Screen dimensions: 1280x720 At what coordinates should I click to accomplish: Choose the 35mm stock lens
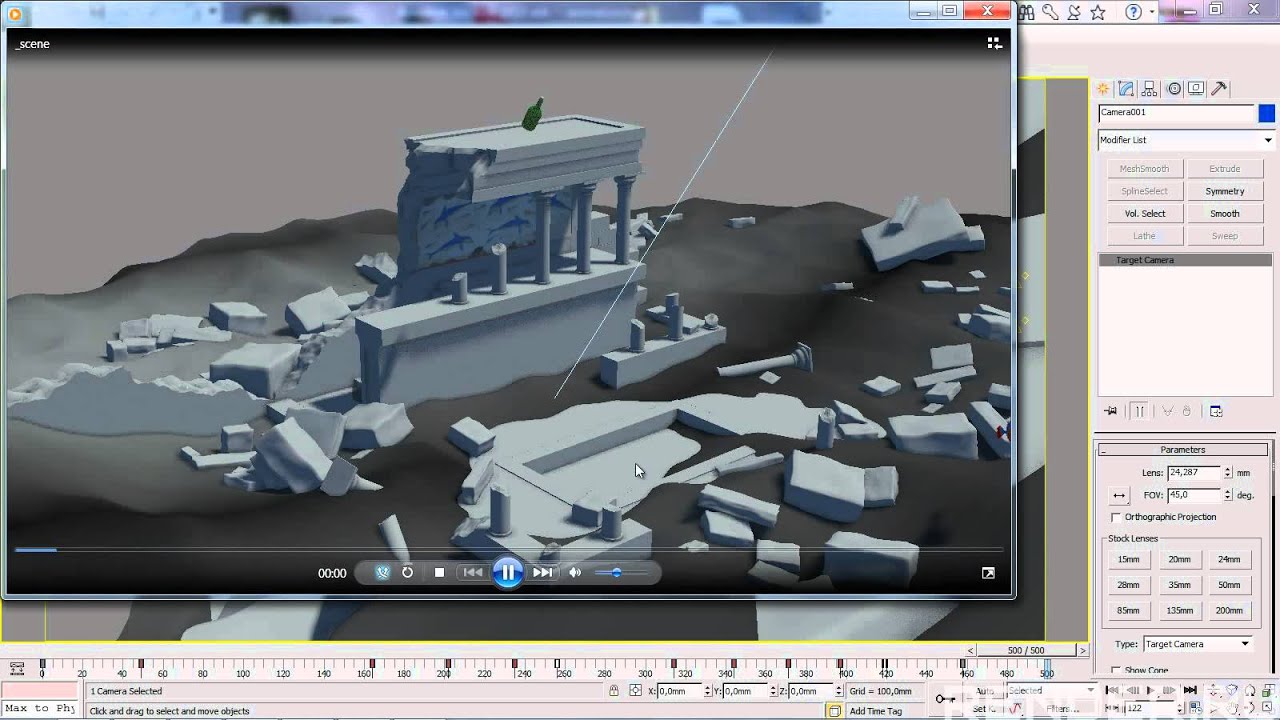1179,585
